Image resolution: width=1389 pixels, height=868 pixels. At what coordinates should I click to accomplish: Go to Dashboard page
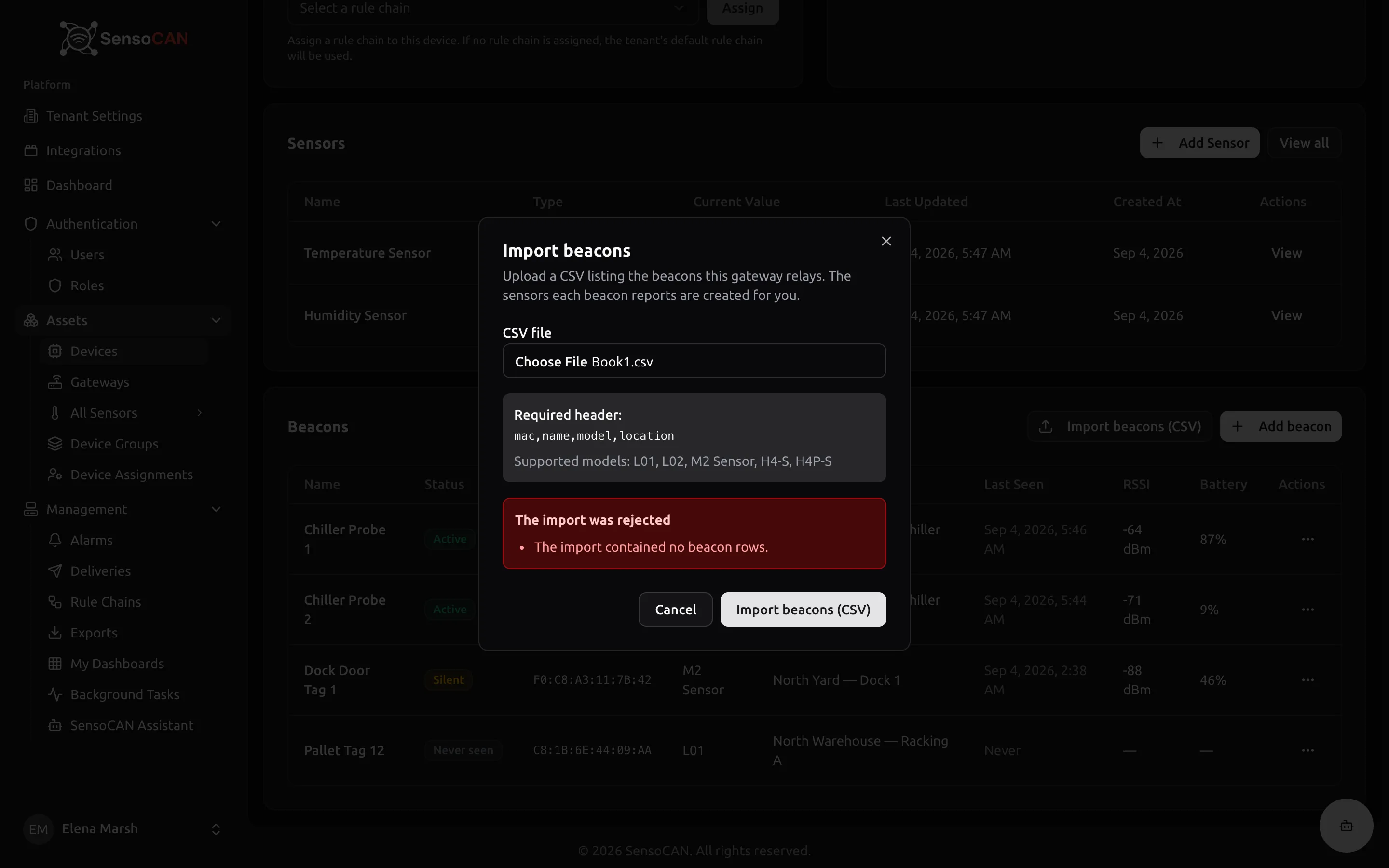pyautogui.click(x=123, y=186)
